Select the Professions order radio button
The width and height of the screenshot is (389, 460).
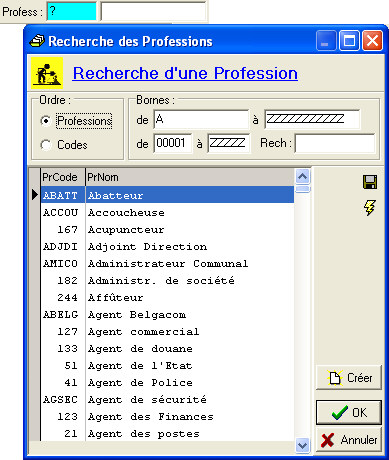(46, 121)
